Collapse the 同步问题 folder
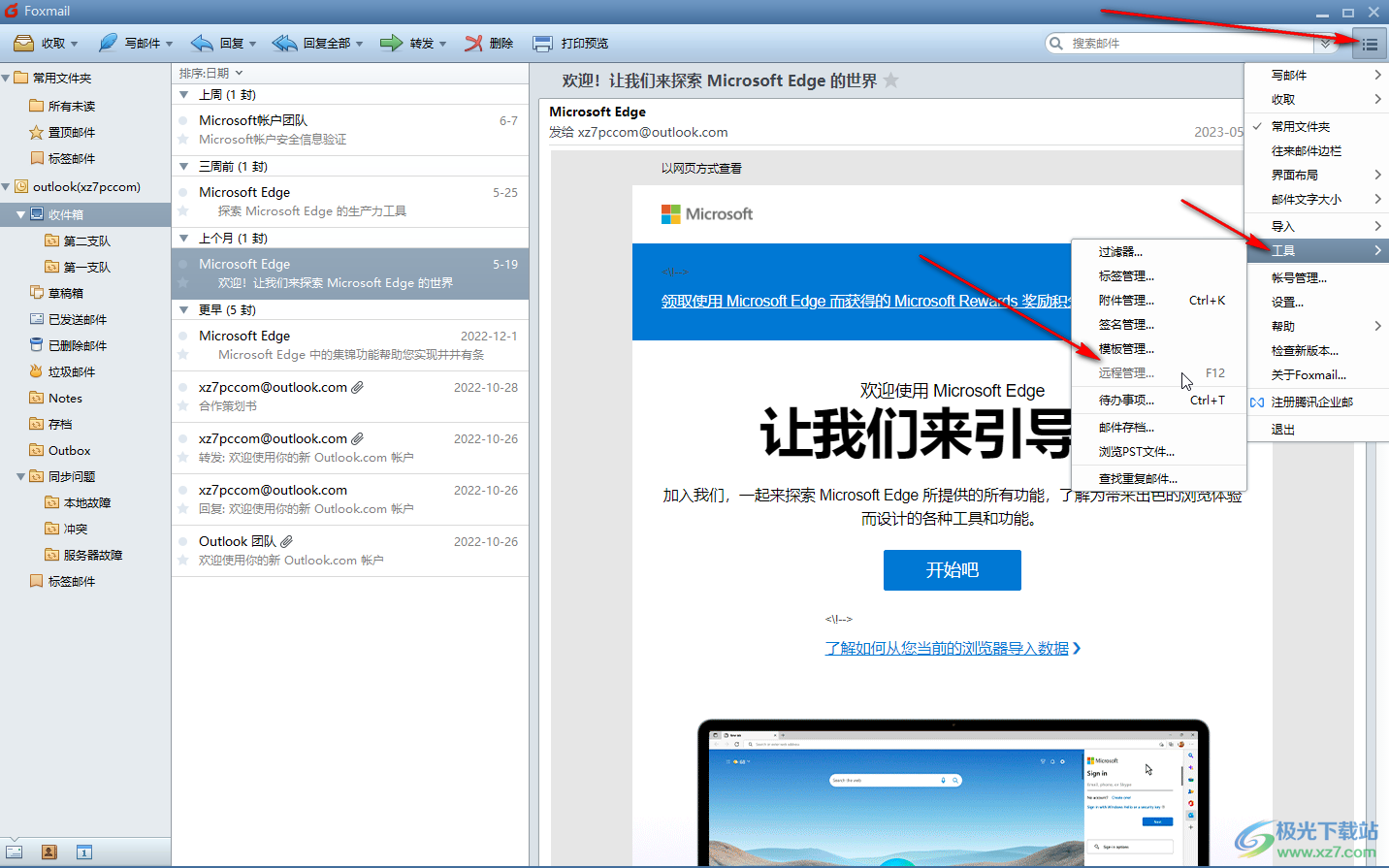 20,476
